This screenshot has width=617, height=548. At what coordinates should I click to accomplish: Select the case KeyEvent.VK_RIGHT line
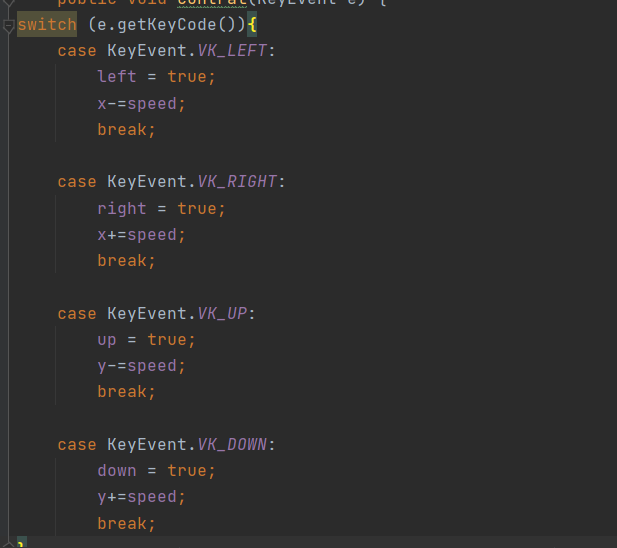(171, 182)
